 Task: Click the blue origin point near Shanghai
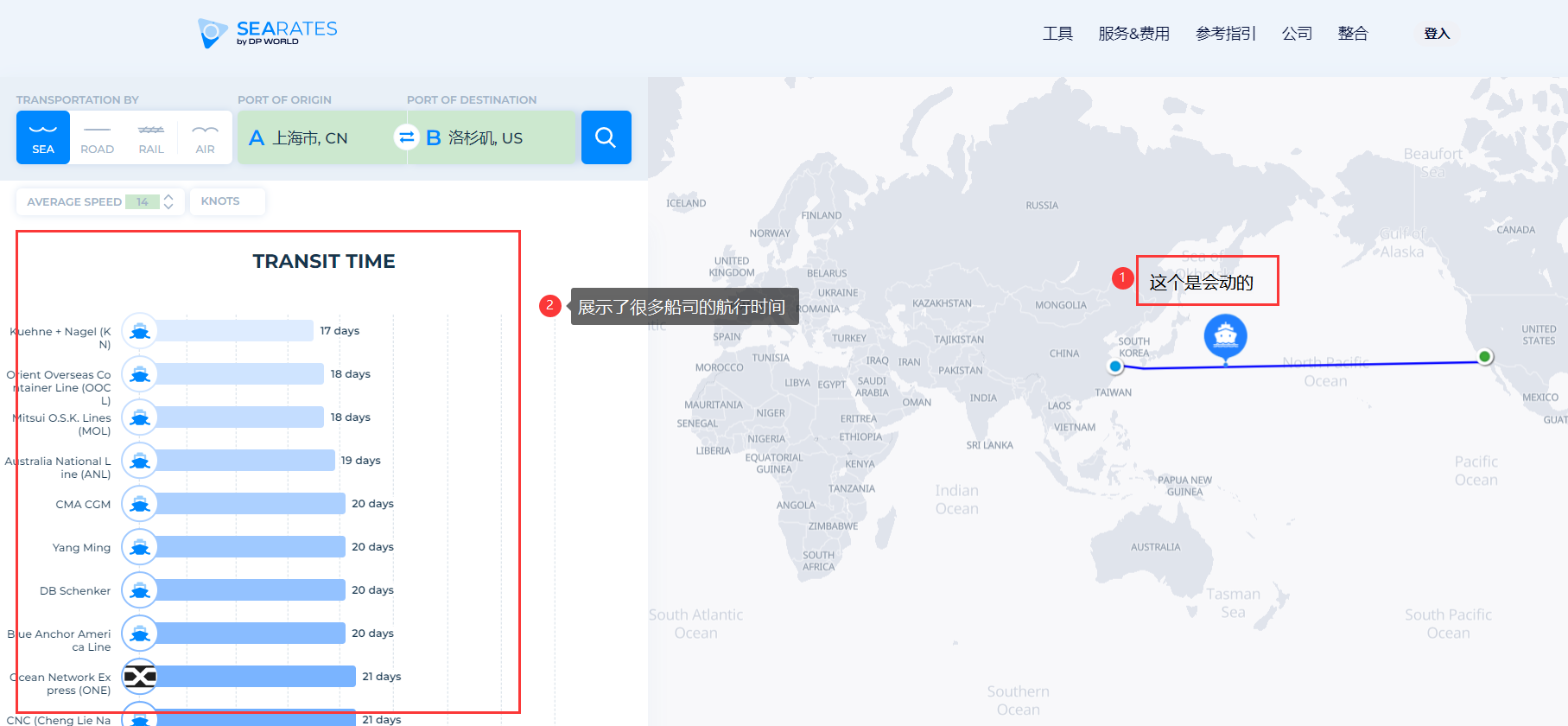(1115, 366)
